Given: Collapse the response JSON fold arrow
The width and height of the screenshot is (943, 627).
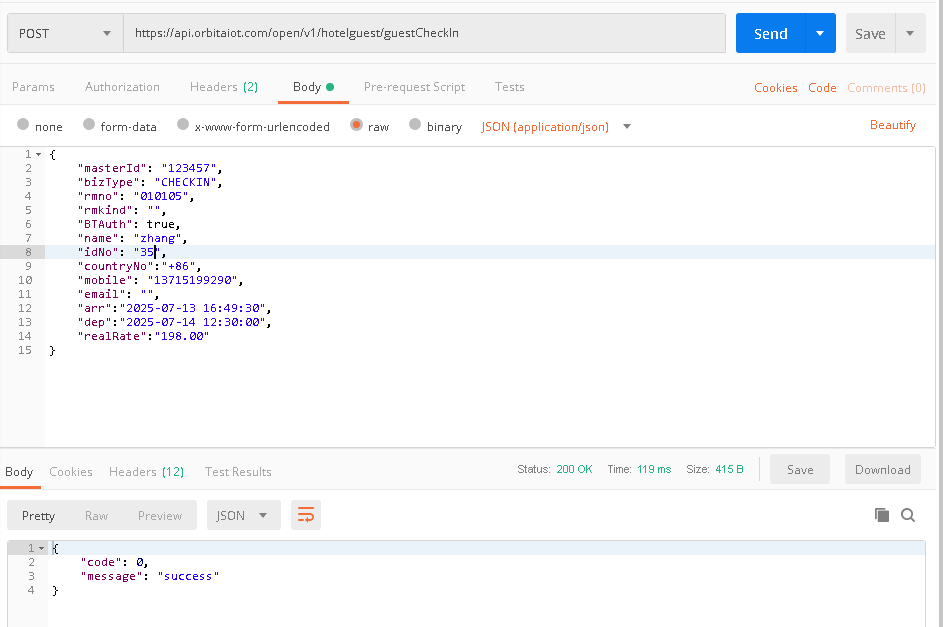Looking at the screenshot, I should click(x=42, y=549).
